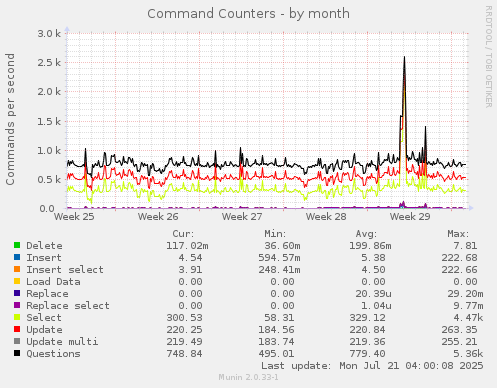
Task: Click the black Questions legend swatch
Action: pyautogui.click(x=17, y=353)
